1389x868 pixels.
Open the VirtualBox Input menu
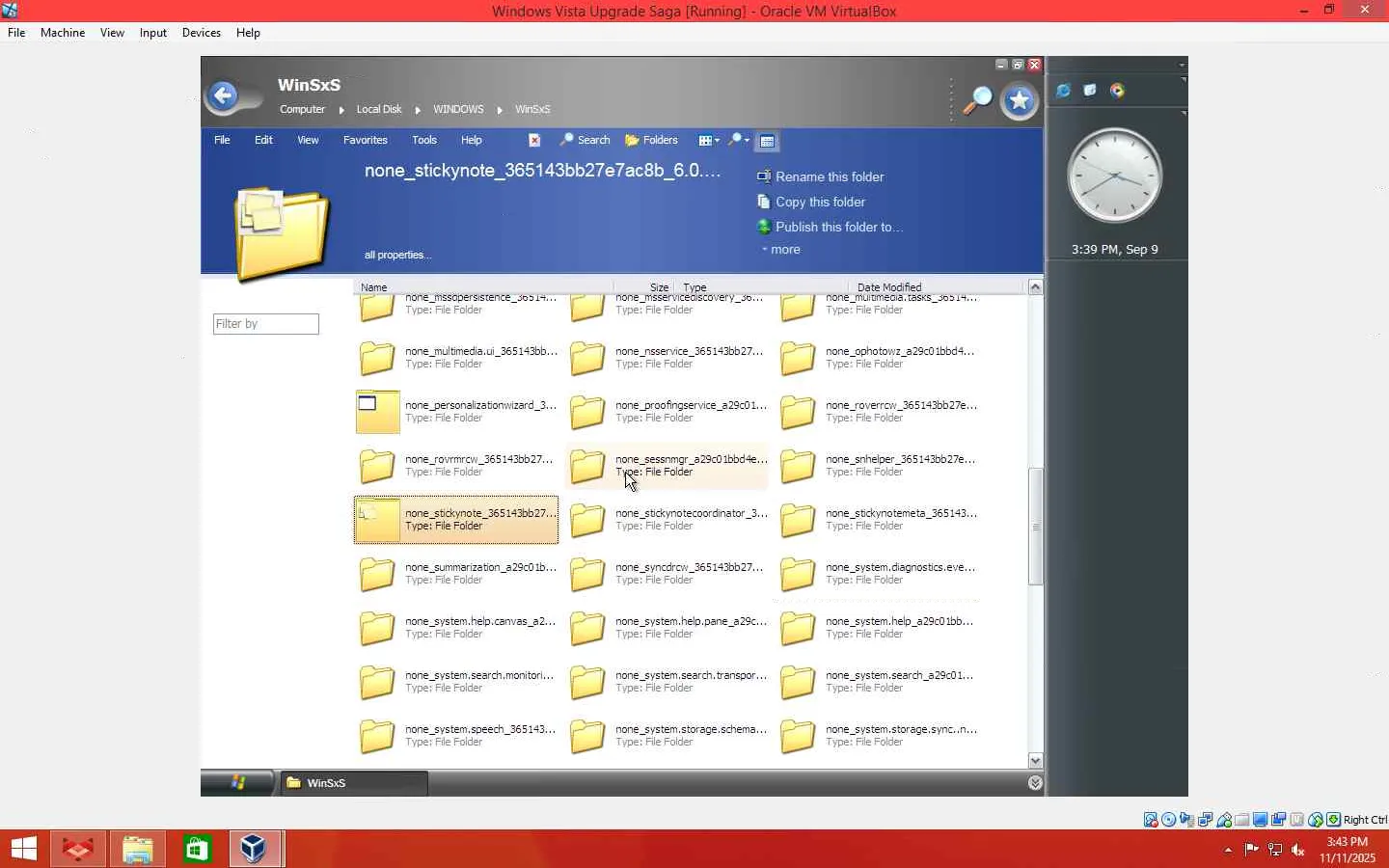pyautogui.click(x=153, y=33)
